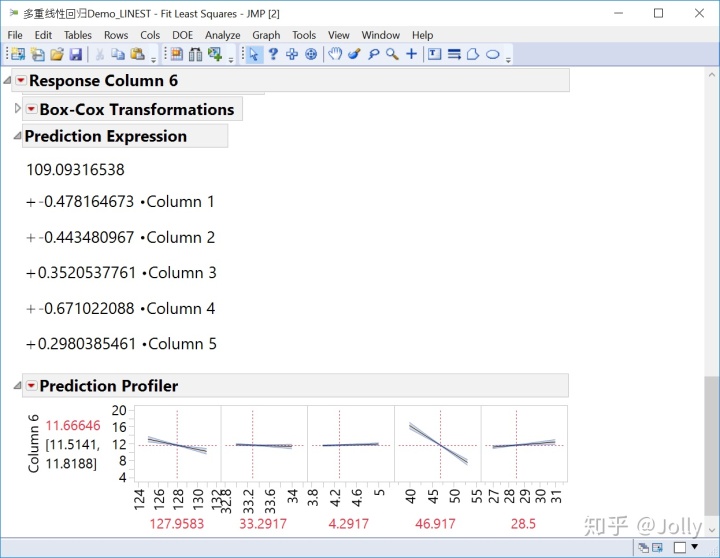This screenshot has height=558, width=720.
Task: Open the Window menu
Action: (380, 35)
